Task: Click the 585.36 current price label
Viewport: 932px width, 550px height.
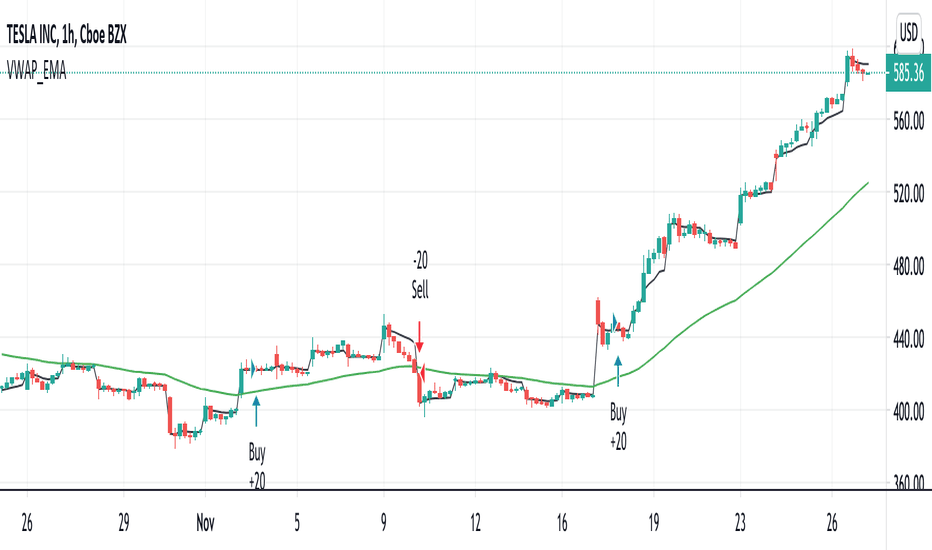Action: [x=908, y=73]
